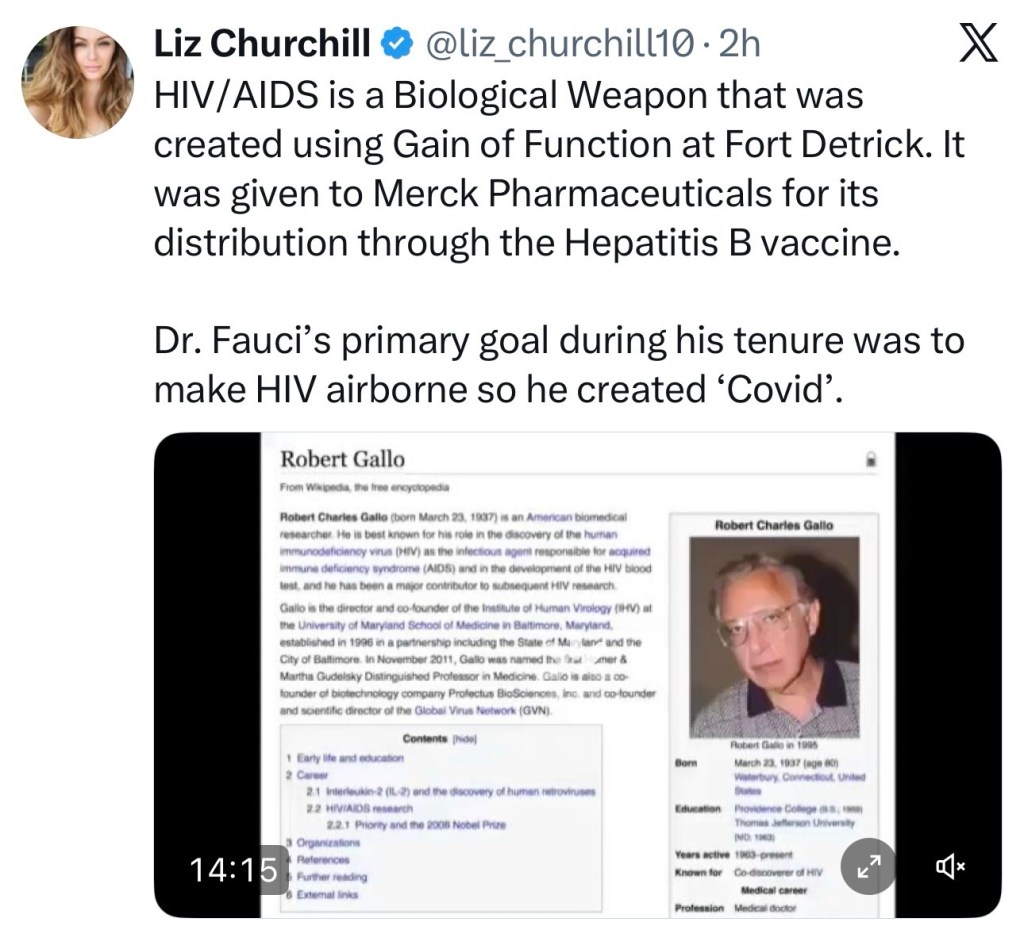
Task: Click the "Liz Churchill" display name
Action: click(263, 43)
